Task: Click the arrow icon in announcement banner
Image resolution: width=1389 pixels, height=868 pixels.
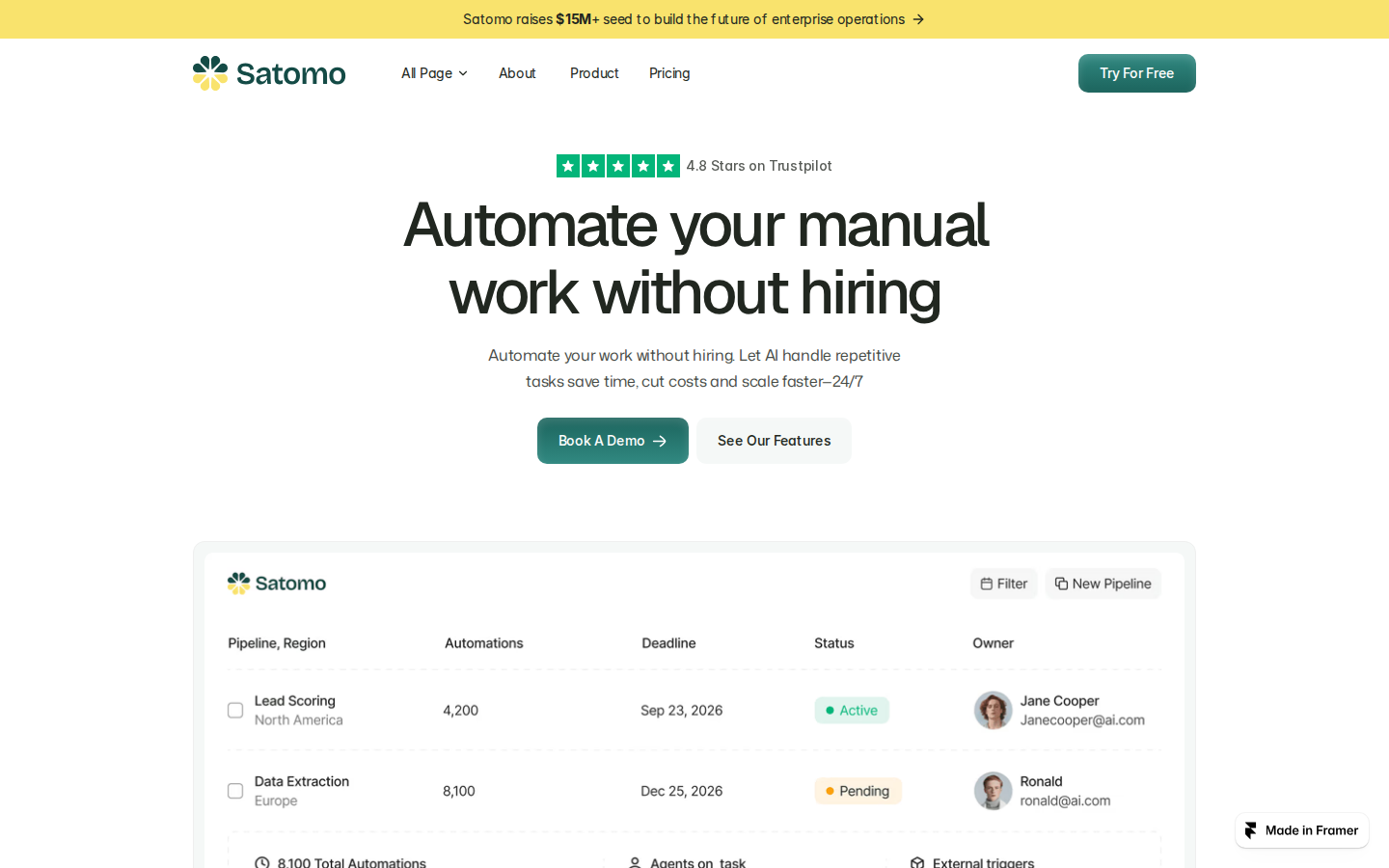Action: click(918, 19)
